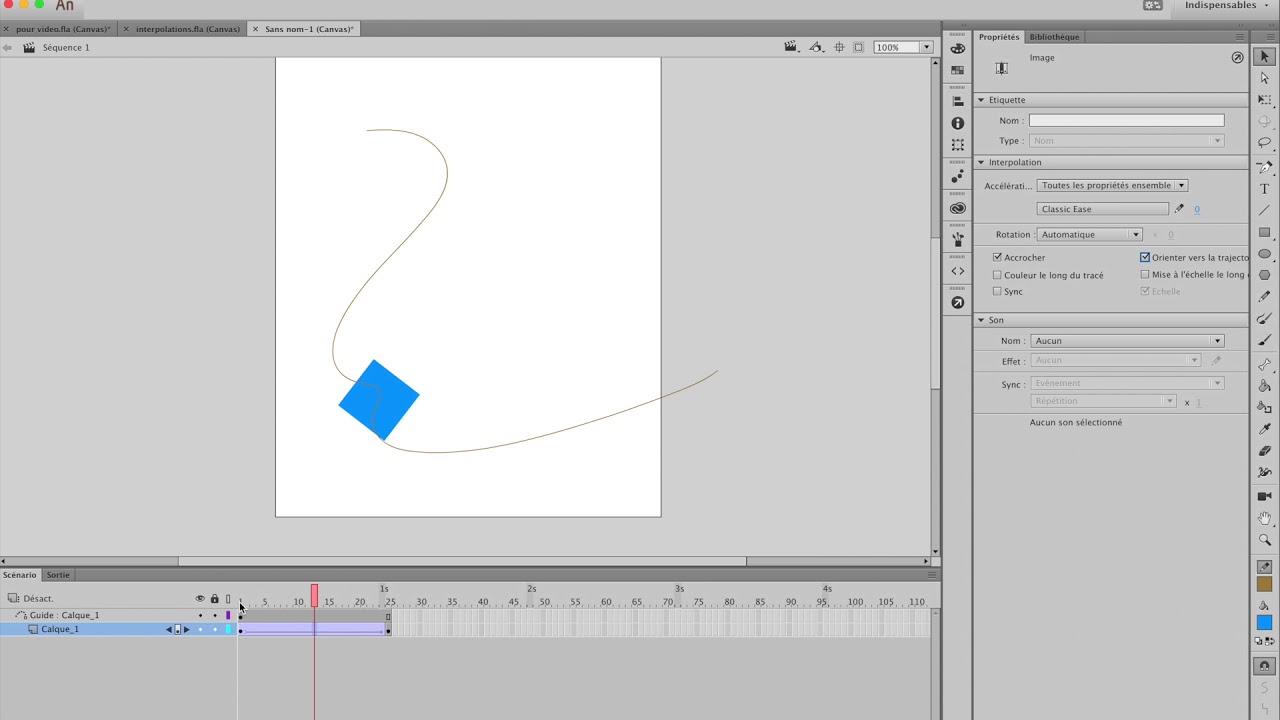Select the Eraser tool
This screenshot has width=1280, height=720.
coord(1265,451)
